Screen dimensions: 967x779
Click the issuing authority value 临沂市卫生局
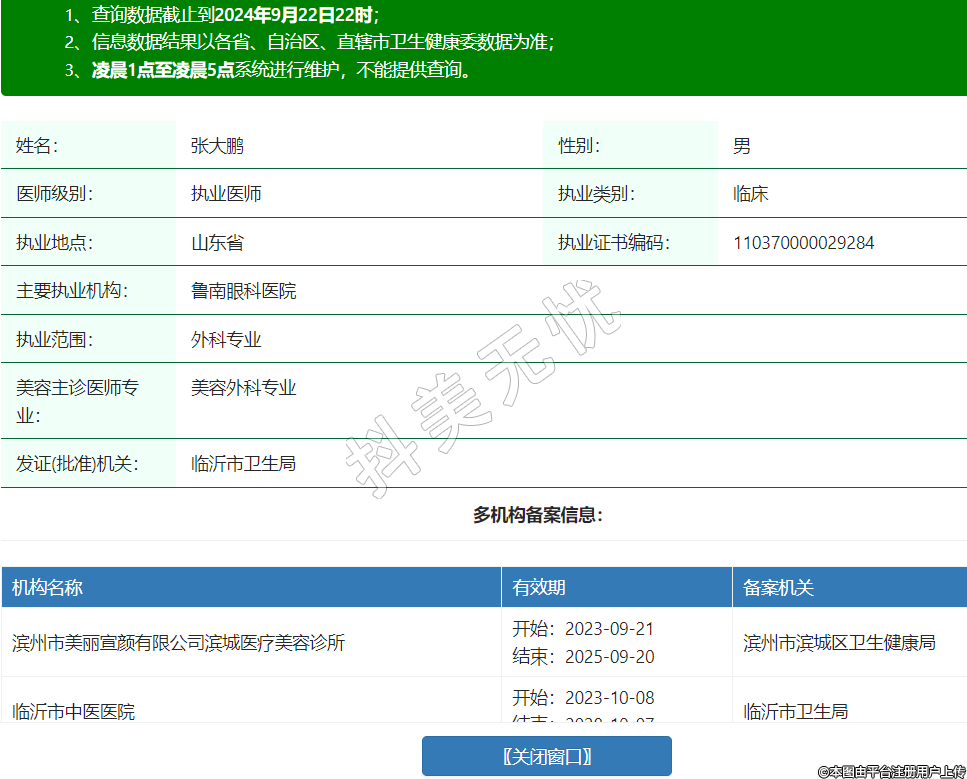(x=243, y=464)
